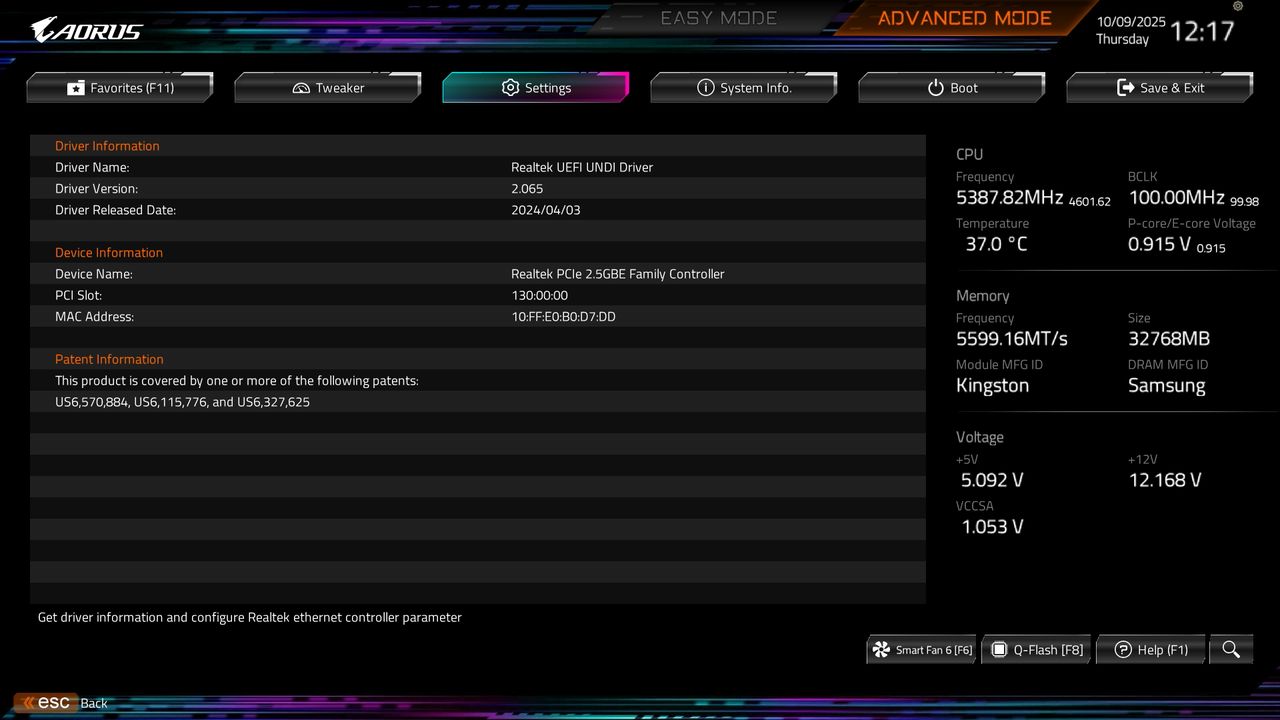This screenshot has height=720, width=1280.
Task: Click the AORUS logo
Action: tap(85, 29)
